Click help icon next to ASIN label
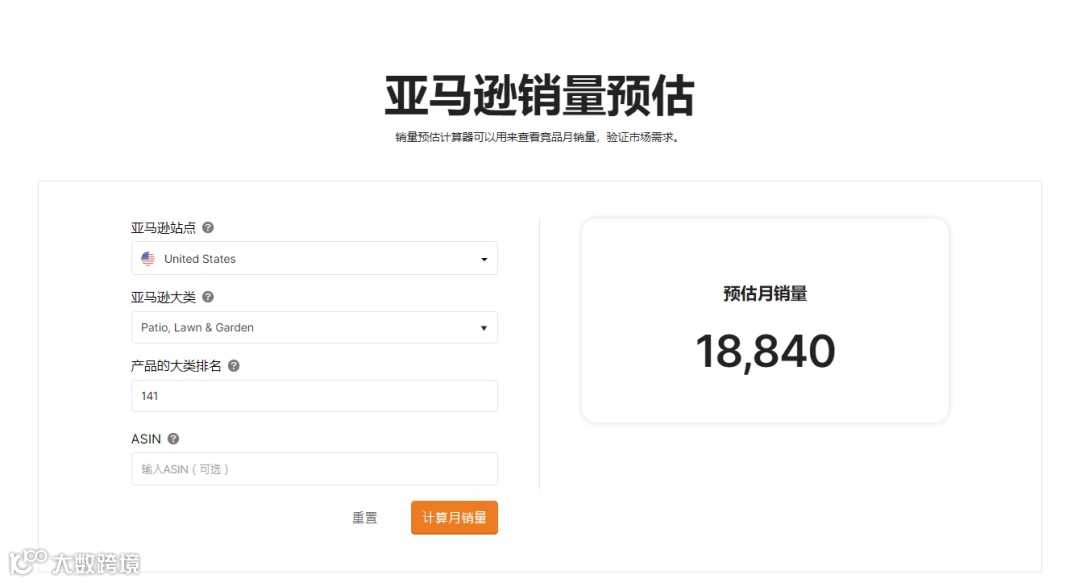The height and width of the screenshot is (583, 1080). pos(174,438)
